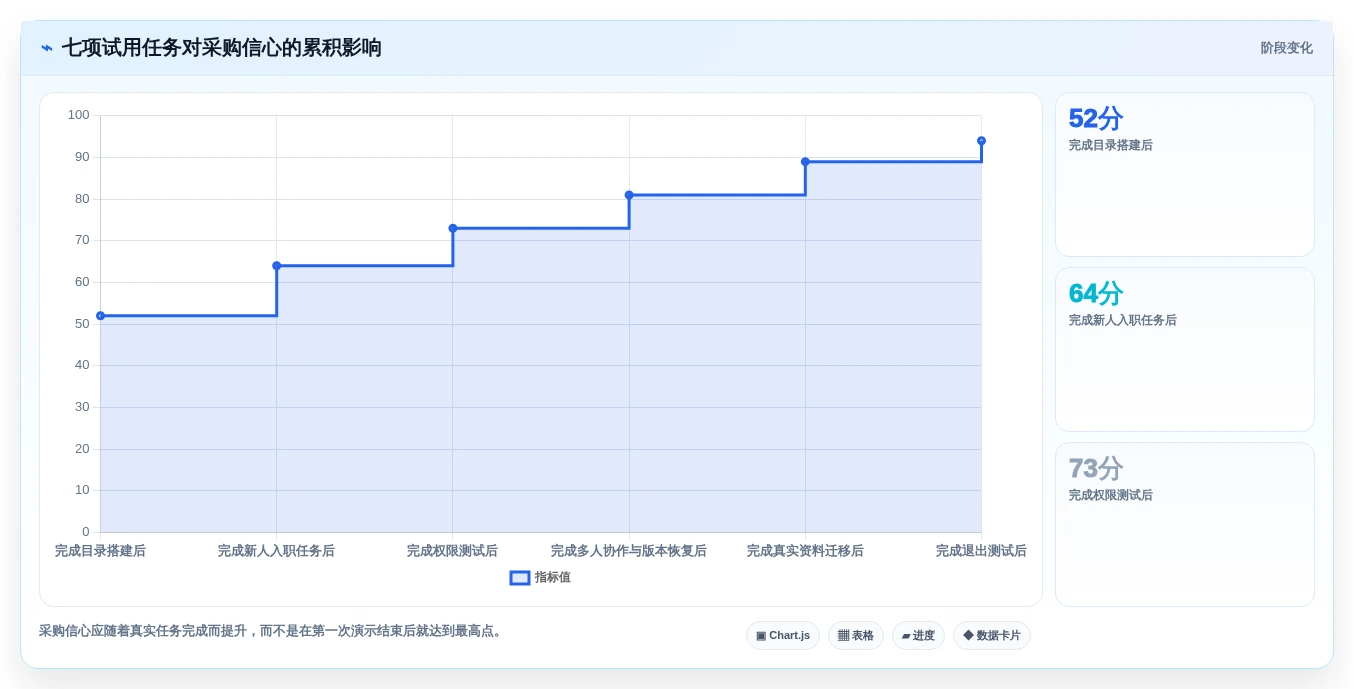
Task: Click the 完成真实资料迁移后 data point at 89
Action: [805, 161]
